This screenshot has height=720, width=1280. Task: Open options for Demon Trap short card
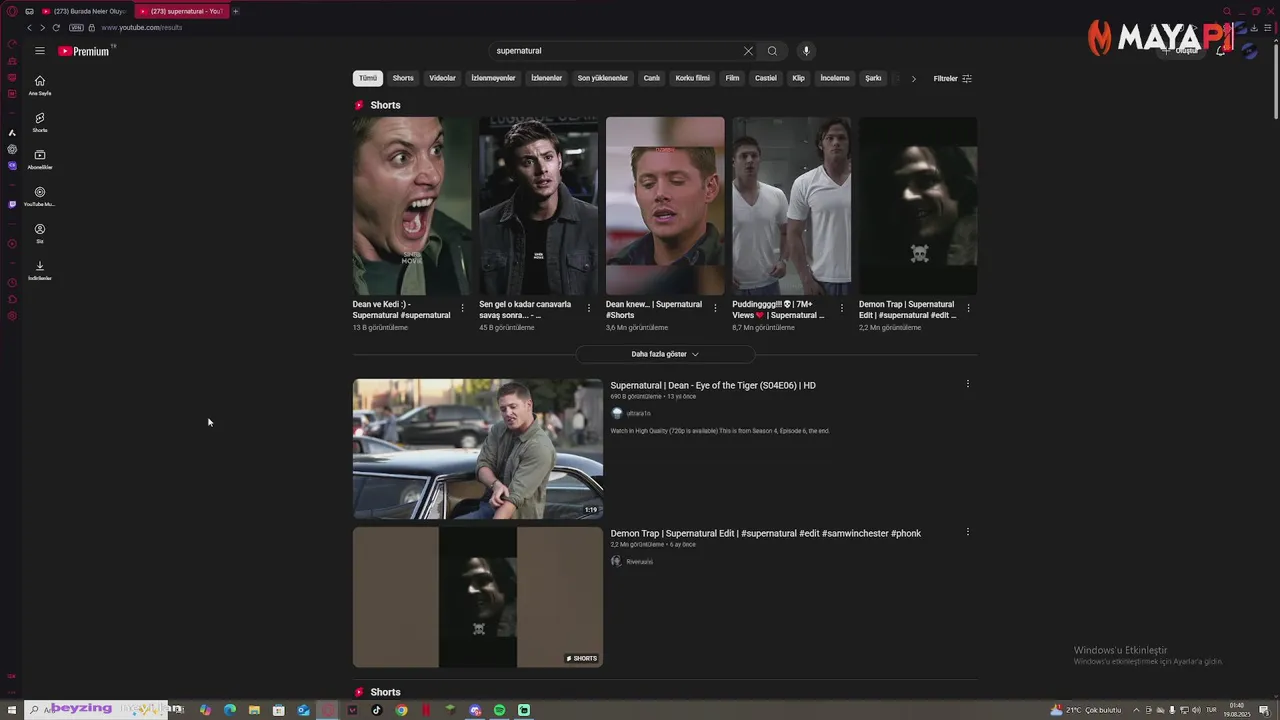point(968,308)
